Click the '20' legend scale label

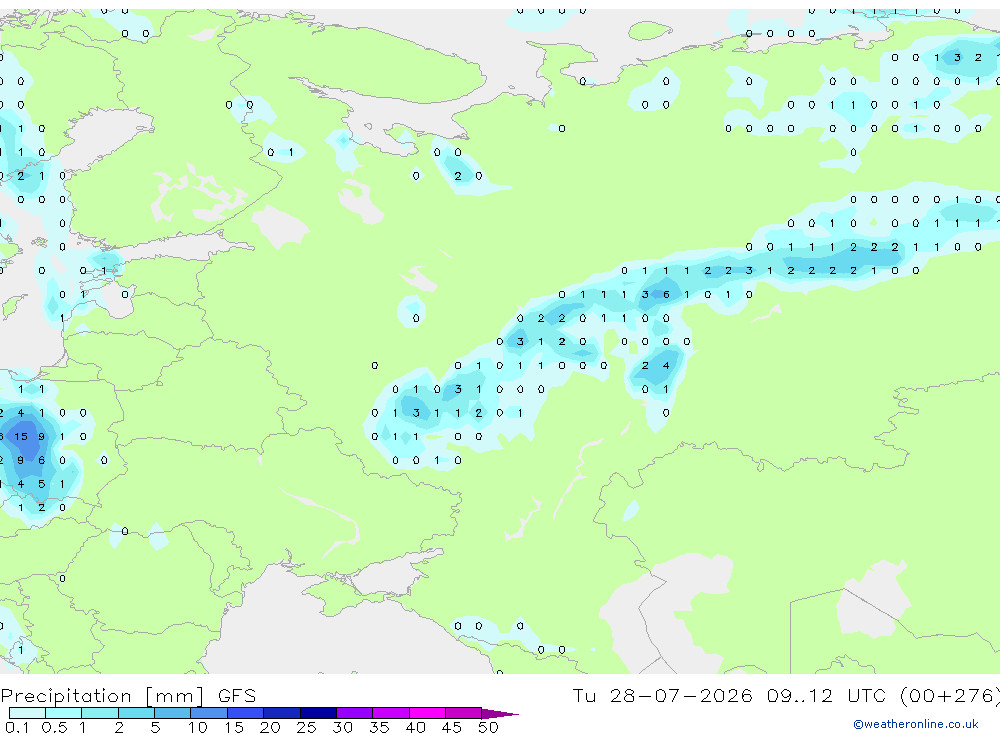tap(270, 727)
